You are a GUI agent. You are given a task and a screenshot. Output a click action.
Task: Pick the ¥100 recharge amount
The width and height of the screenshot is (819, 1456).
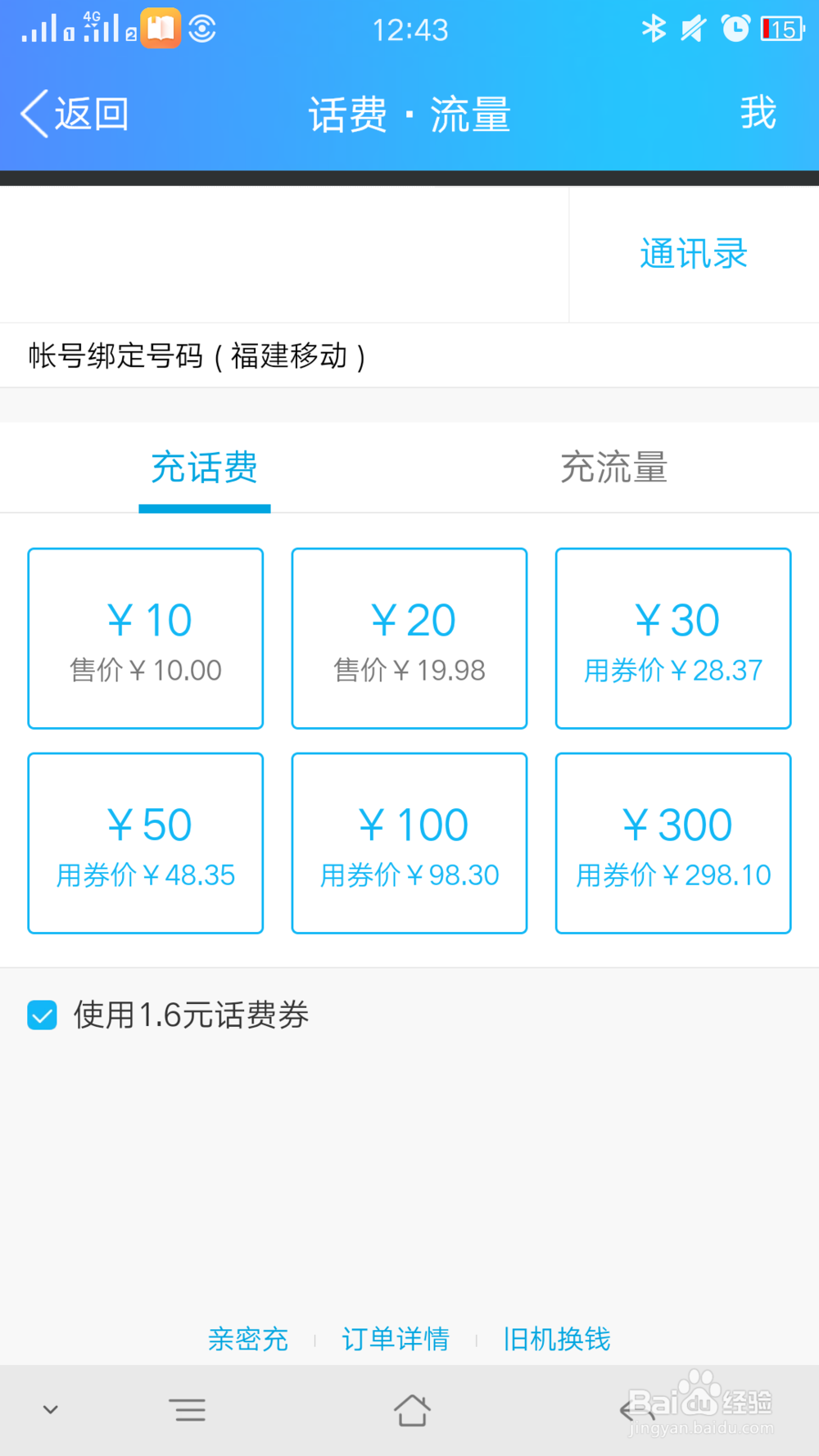(409, 843)
